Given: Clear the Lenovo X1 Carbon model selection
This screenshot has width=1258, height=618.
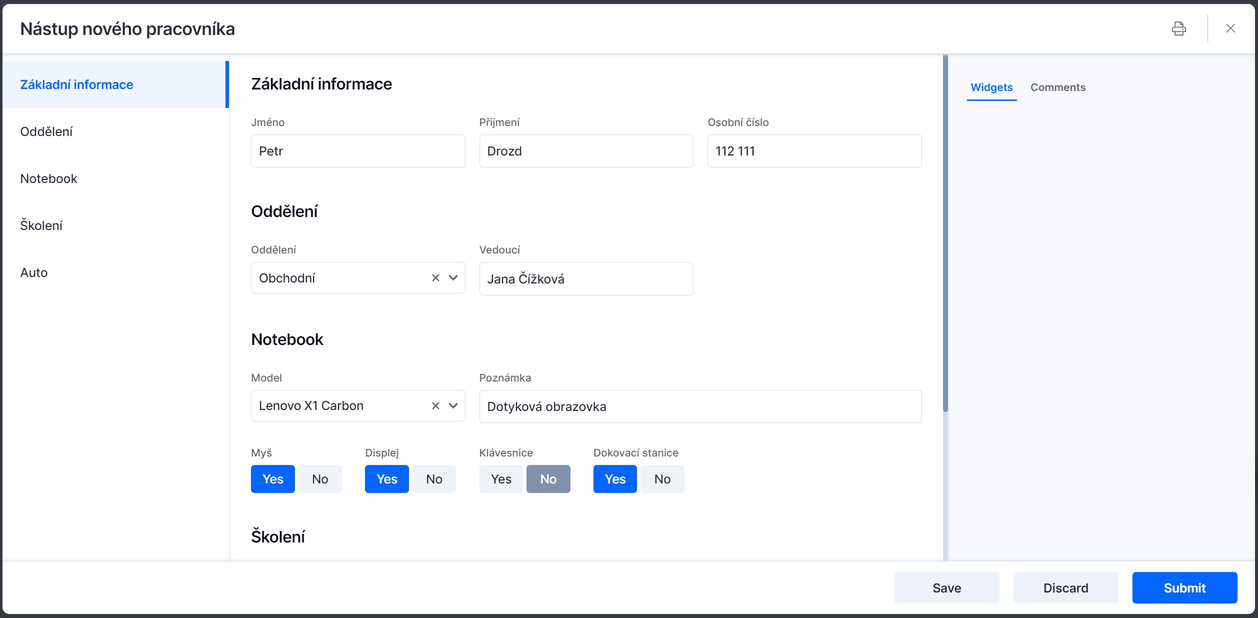Looking at the screenshot, I should tap(435, 406).
